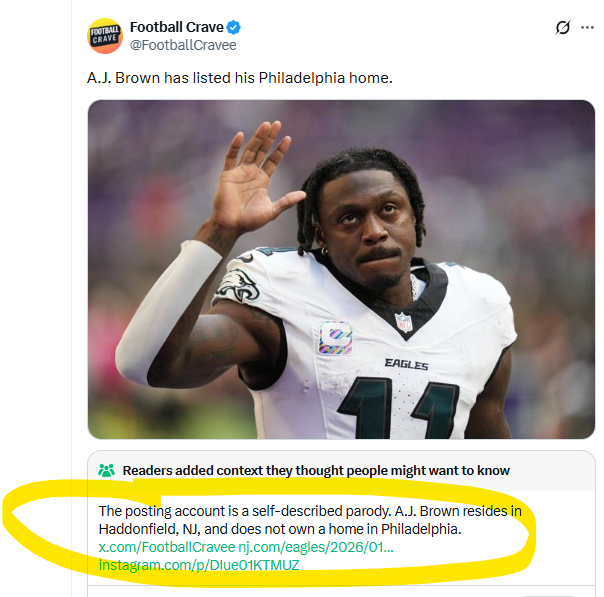Open the @FootballCravee handle link
The width and height of the screenshot is (604, 597).
tap(183, 45)
